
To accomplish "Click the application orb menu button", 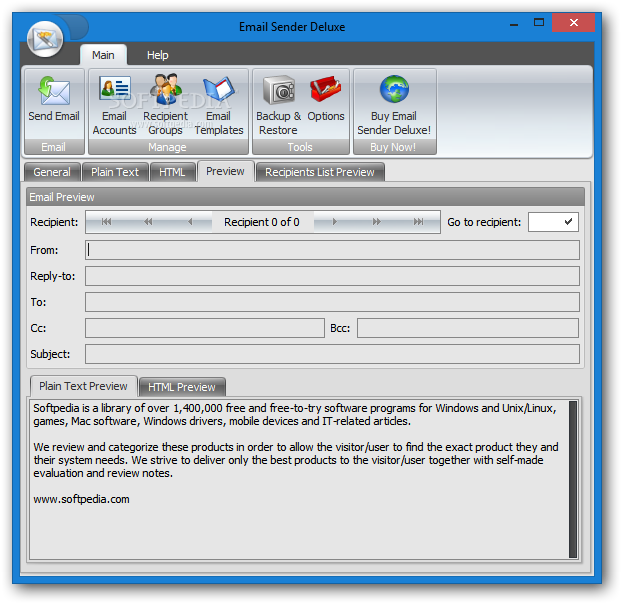I will pyautogui.click(x=45, y=39).
